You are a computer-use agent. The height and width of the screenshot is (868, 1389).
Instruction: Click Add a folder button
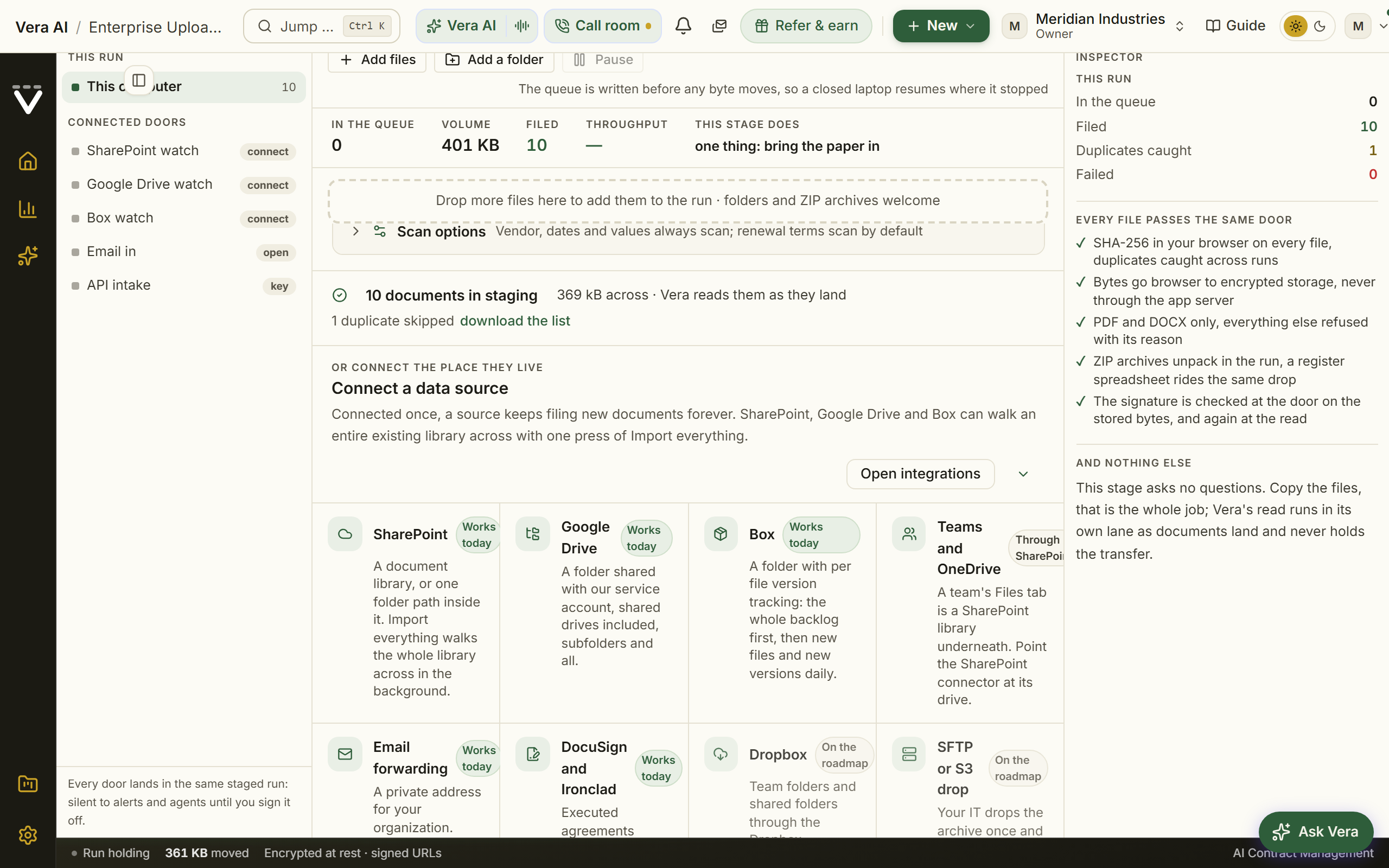(494, 60)
